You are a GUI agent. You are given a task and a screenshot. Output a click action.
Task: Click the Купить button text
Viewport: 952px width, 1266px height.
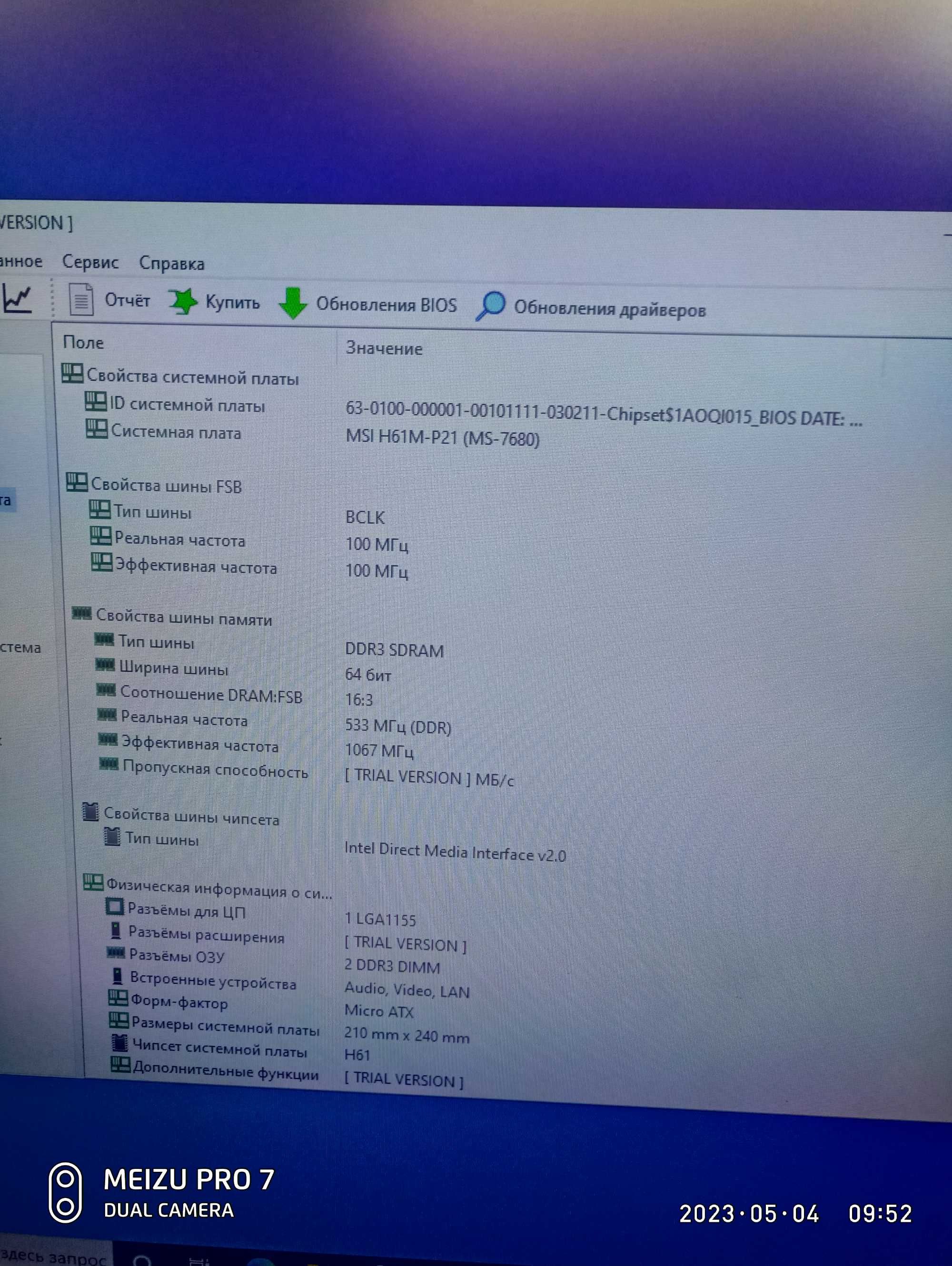232,303
